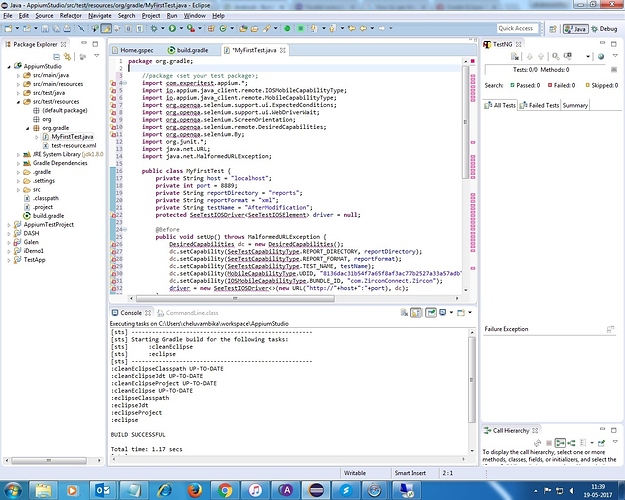Open Google Chrome from the taskbar
The image size is (625, 500).
tap(223, 489)
